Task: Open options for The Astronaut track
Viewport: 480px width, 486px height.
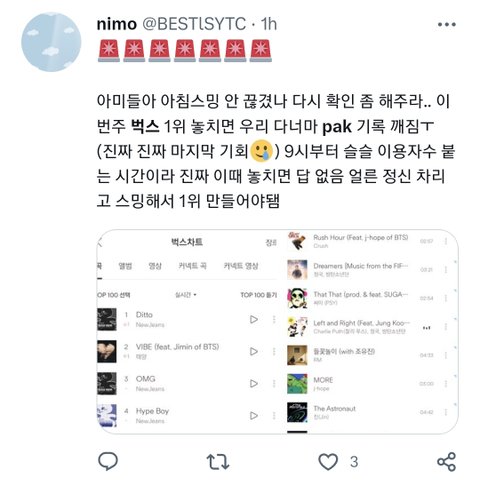Action: click(x=446, y=412)
